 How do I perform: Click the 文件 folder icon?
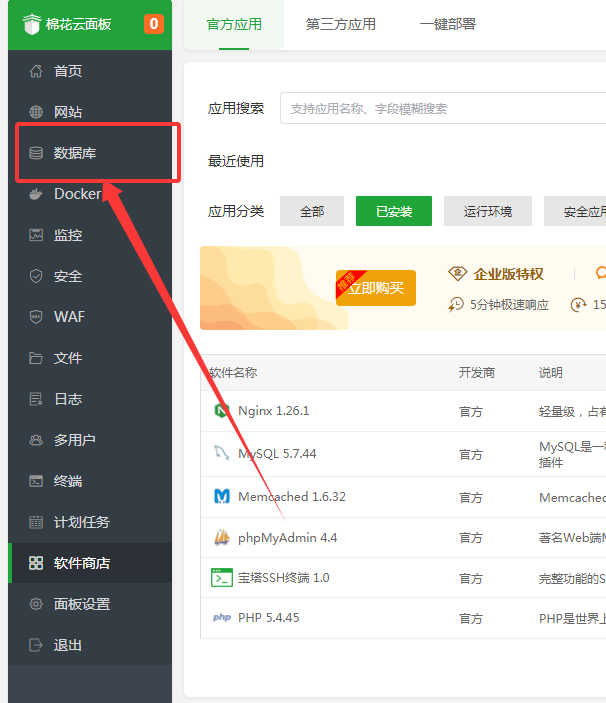[36, 358]
